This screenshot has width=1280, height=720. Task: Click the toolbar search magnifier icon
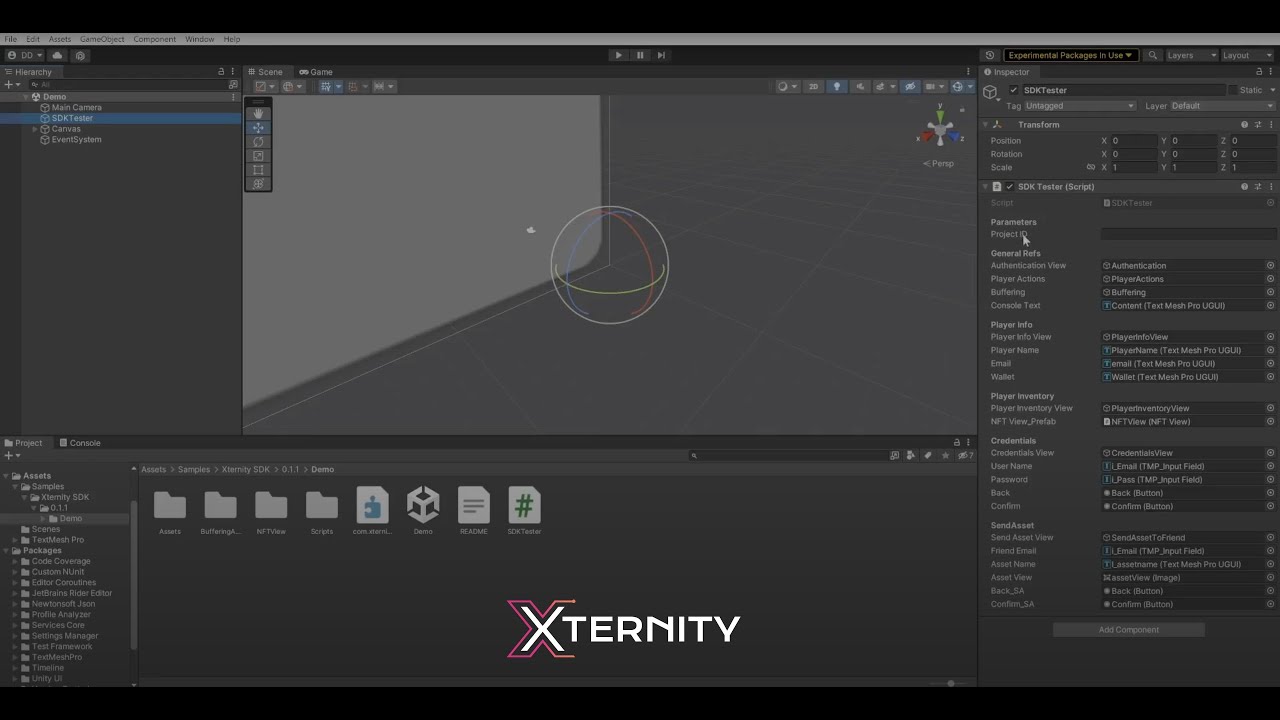1152,55
